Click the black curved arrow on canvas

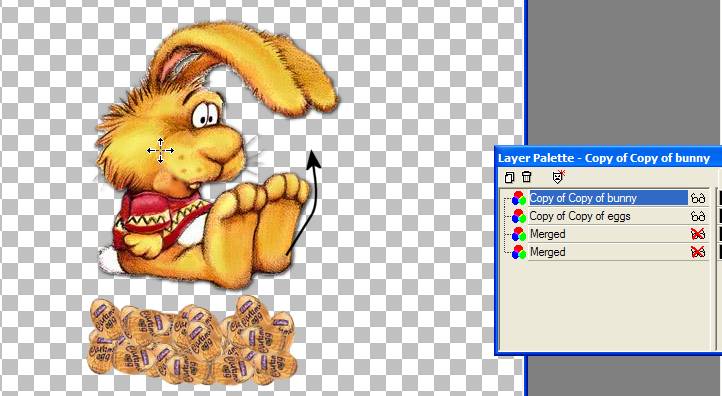[x=304, y=203]
